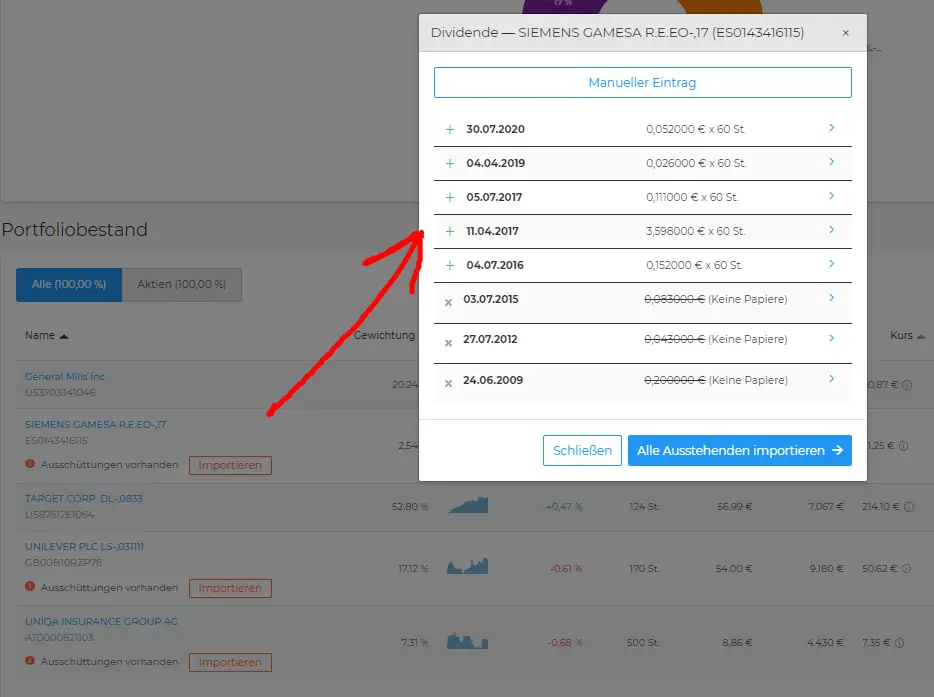Click the amount 3,598000 € x 60 St.
The image size is (934, 697).
click(696, 231)
